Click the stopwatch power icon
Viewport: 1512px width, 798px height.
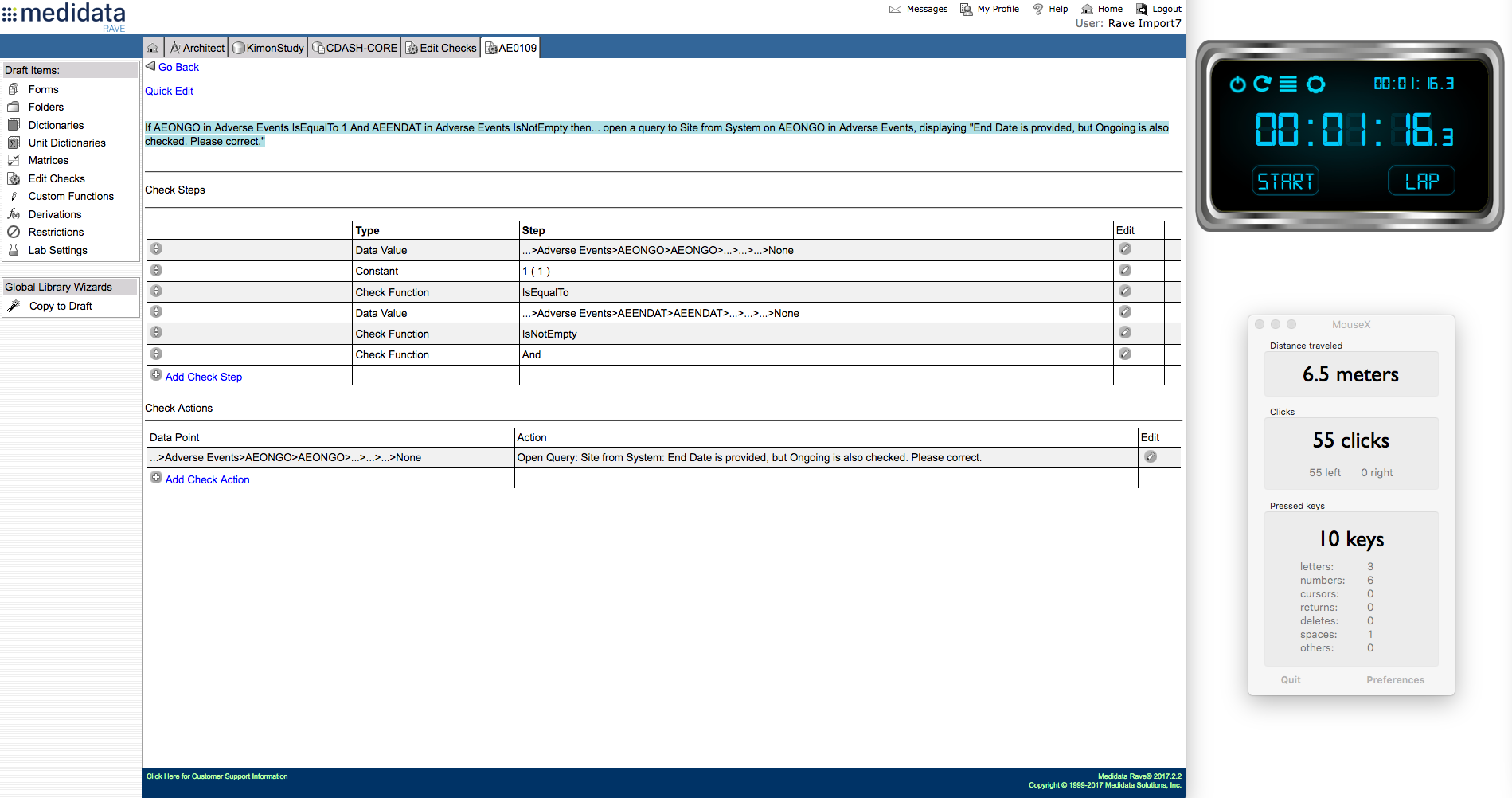1237,84
